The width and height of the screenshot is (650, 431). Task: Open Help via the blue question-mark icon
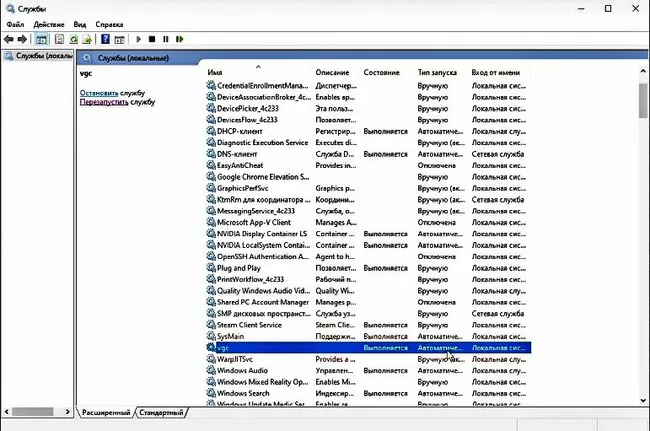point(104,39)
